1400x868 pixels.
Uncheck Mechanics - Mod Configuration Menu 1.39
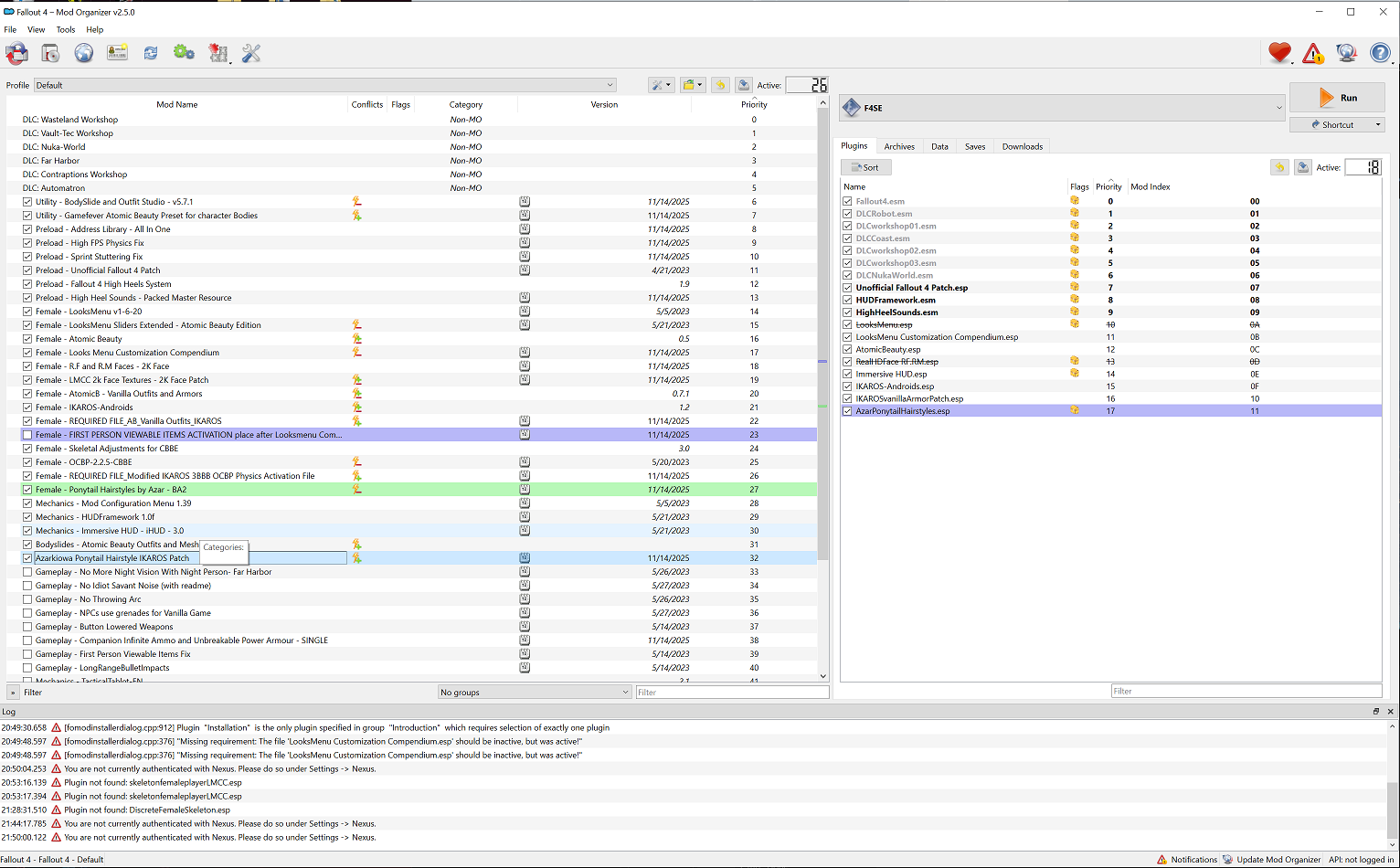tap(27, 503)
